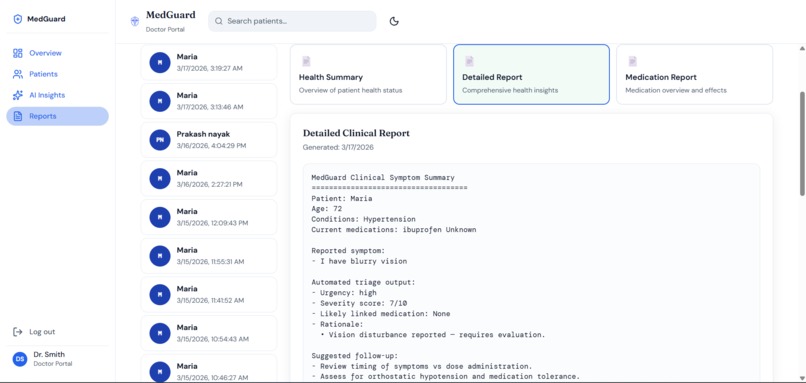Toggle dark mode with the moon icon
This screenshot has height=383, width=806.
point(394,21)
